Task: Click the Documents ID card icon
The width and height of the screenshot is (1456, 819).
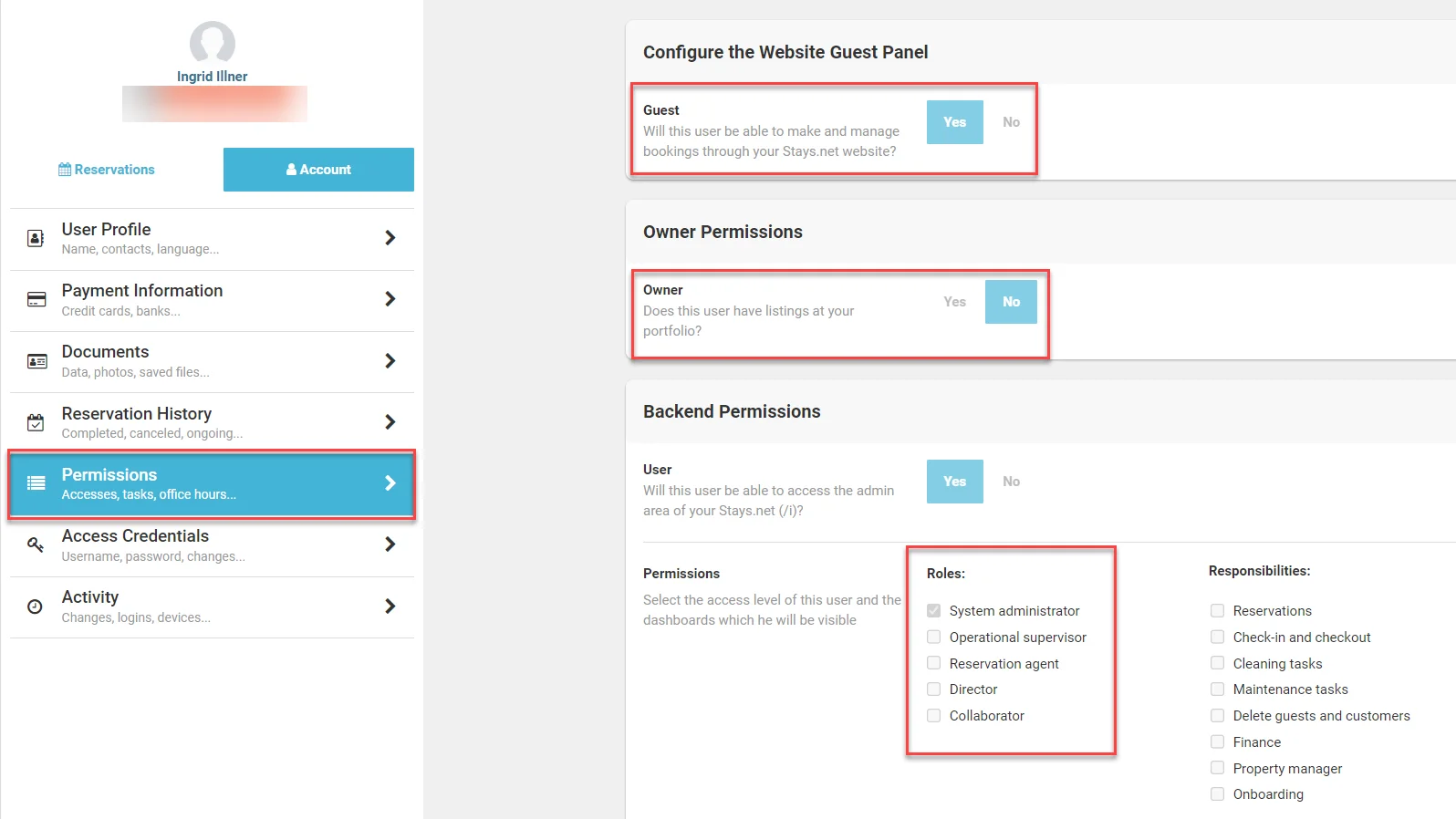Action: pyautogui.click(x=36, y=361)
